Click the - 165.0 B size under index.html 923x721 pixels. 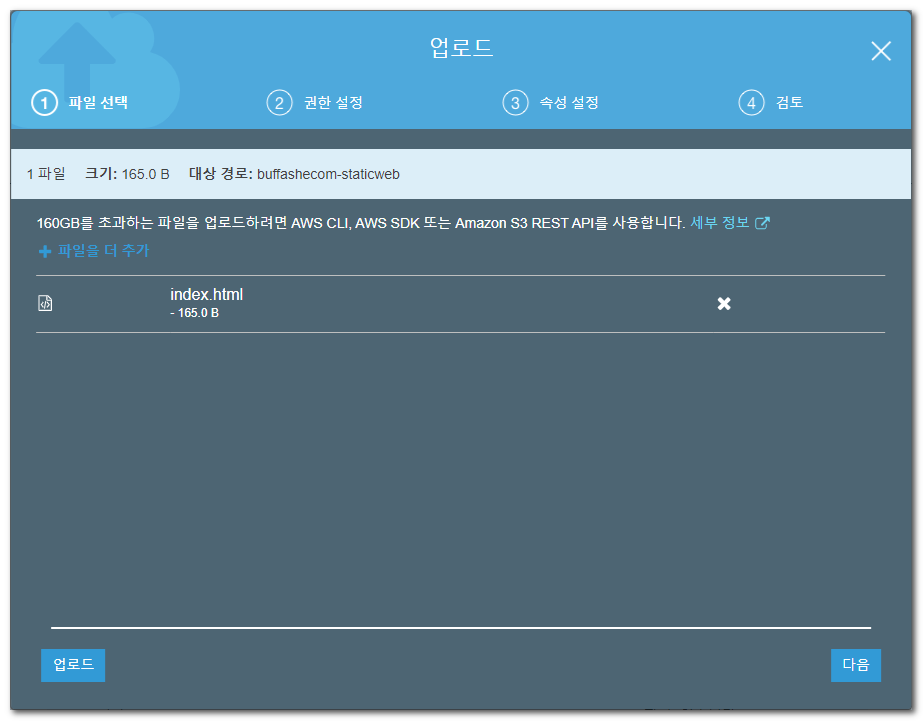[194, 313]
